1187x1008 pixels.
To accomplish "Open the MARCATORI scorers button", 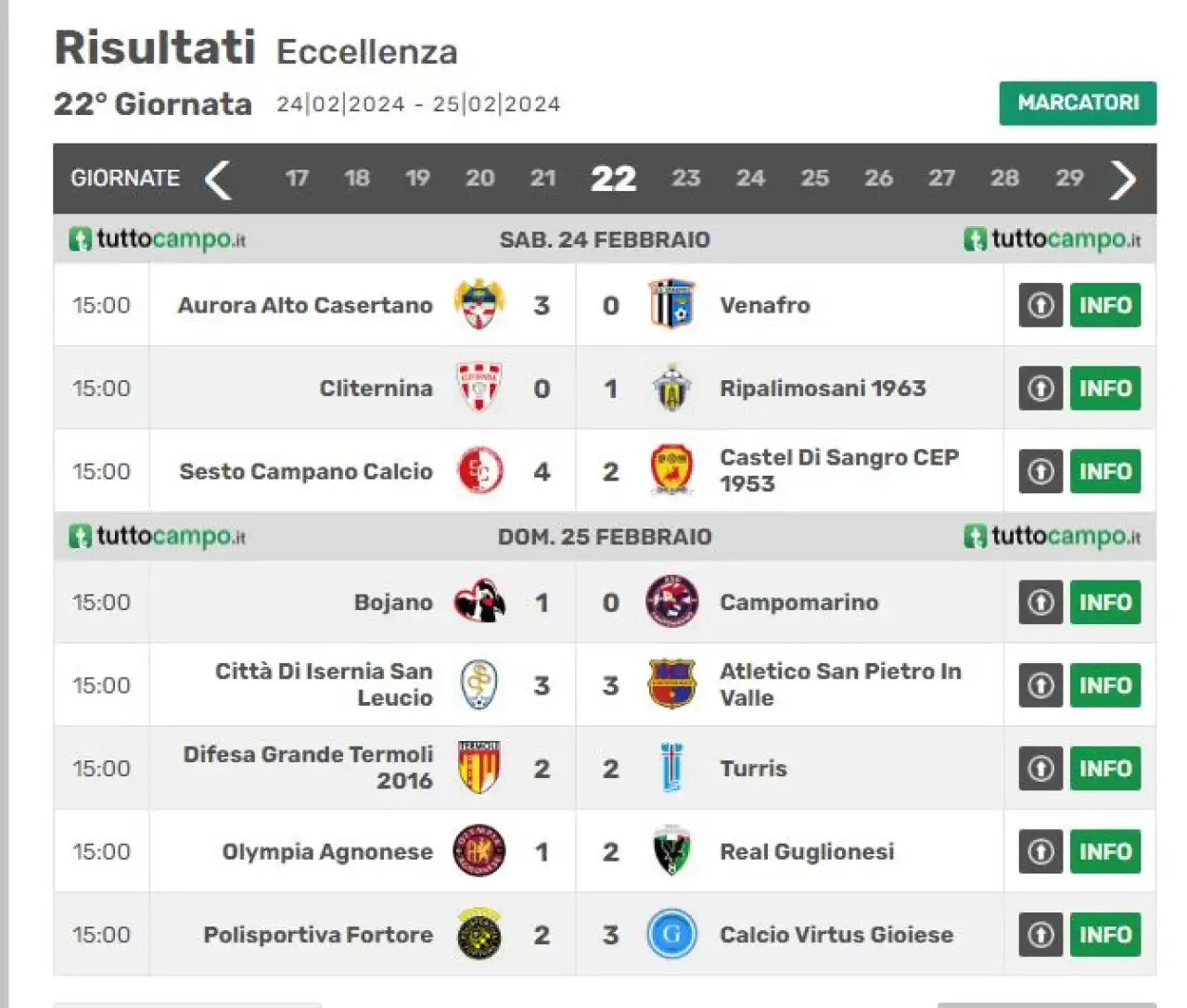I will click(x=1078, y=103).
